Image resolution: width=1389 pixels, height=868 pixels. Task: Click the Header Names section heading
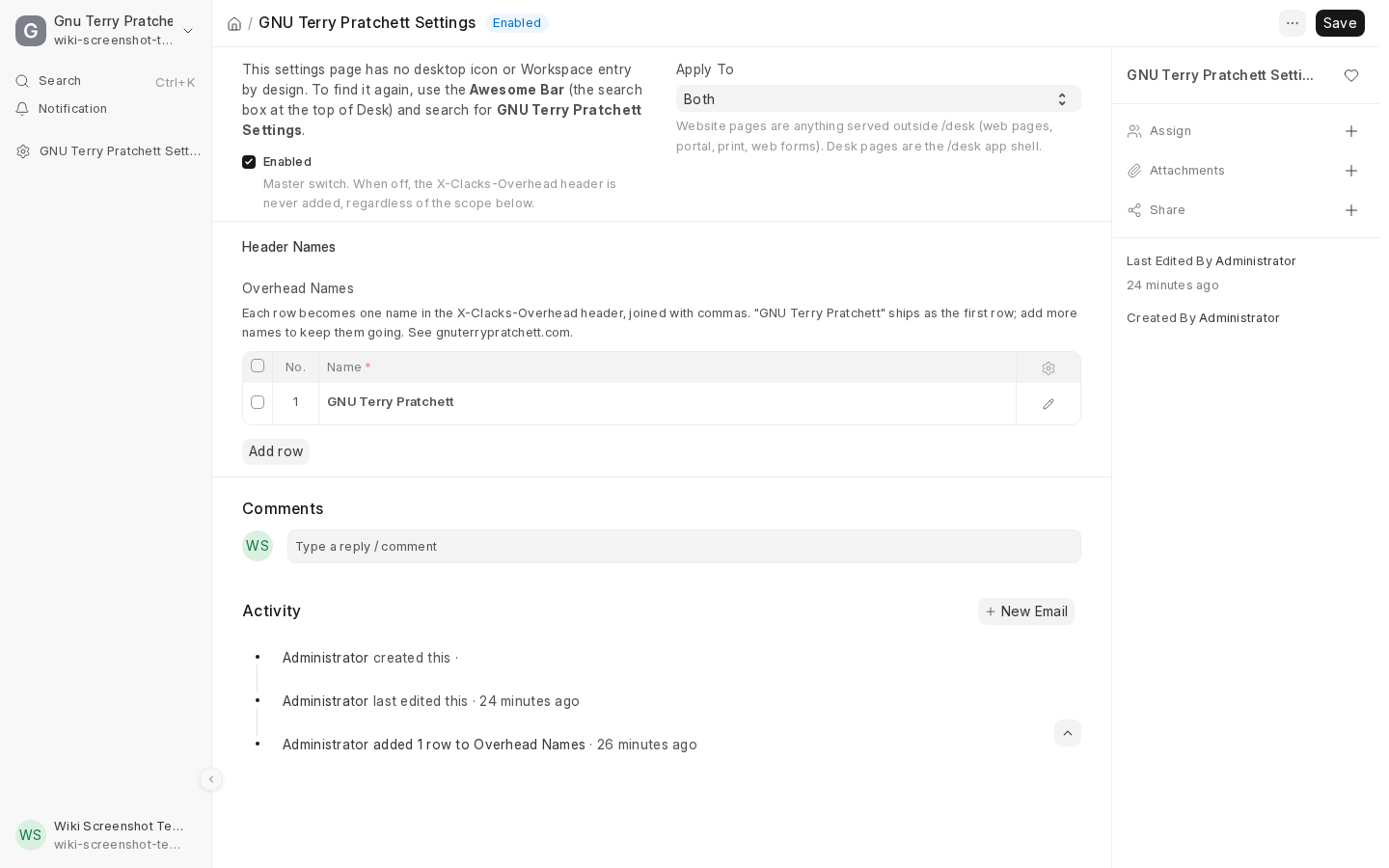click(x=288, y=247)
